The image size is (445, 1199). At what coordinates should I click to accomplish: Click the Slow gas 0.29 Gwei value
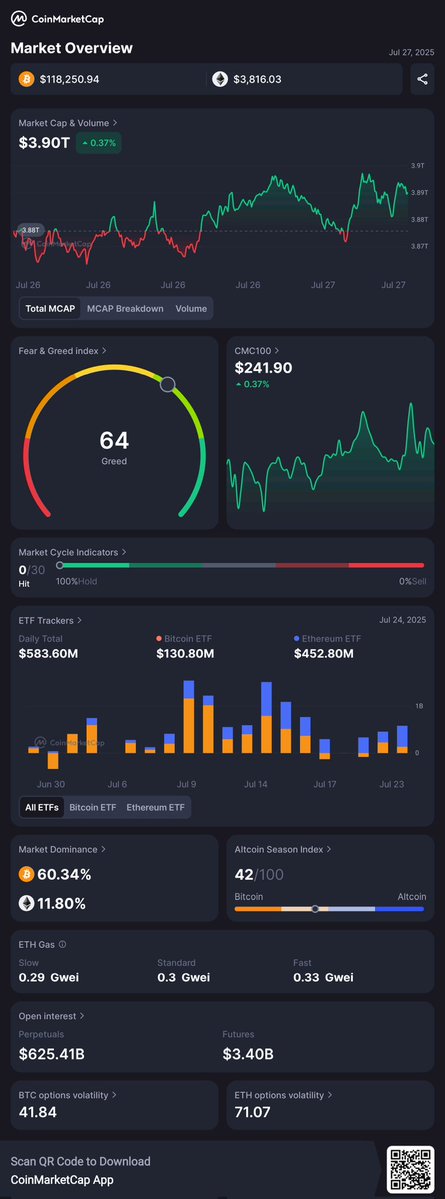coord(49,977)
